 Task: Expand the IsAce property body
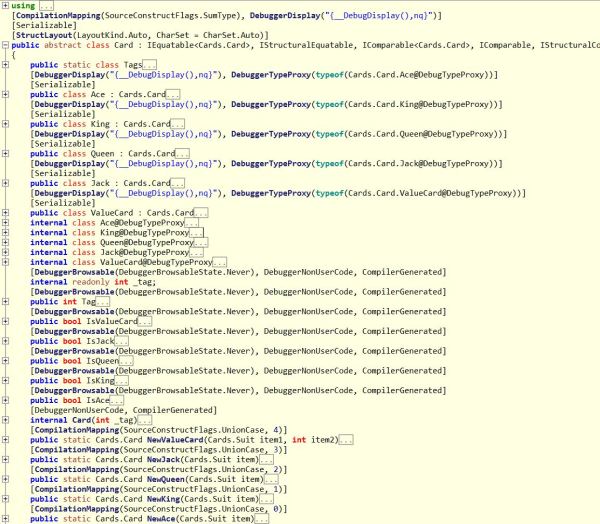5,400
